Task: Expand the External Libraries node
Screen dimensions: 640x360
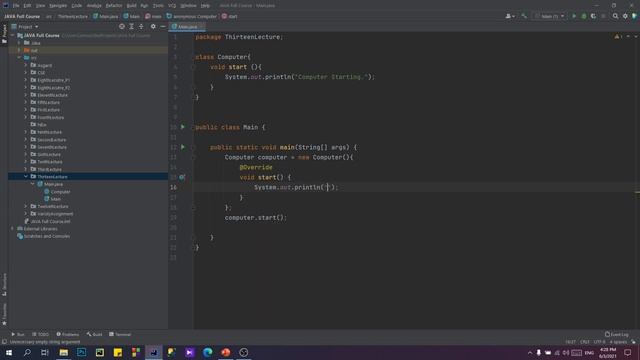Action: pyautogui.click(x=12, y=229)
